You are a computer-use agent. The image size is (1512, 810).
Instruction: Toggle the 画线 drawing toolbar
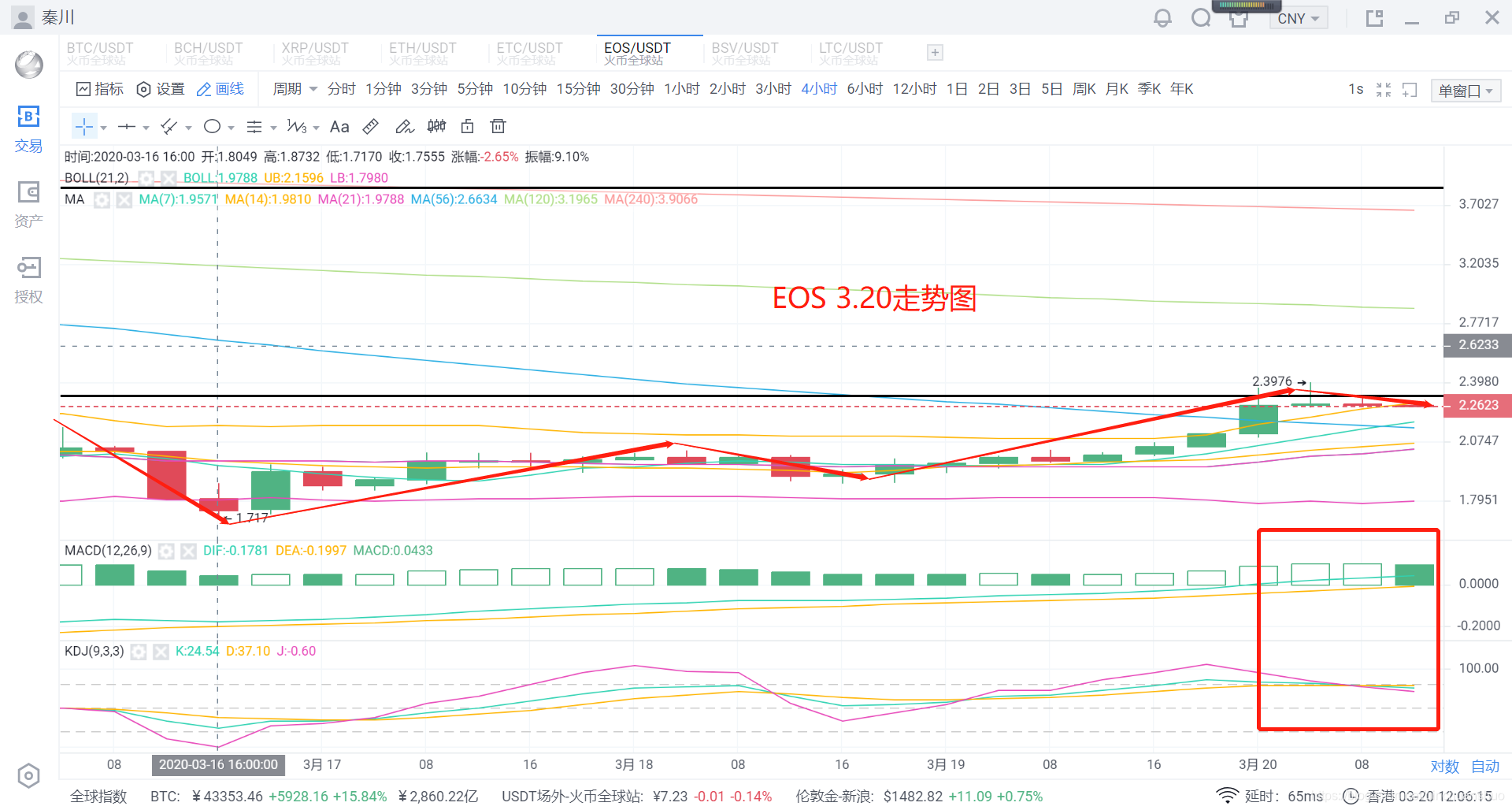click(220, 89)
